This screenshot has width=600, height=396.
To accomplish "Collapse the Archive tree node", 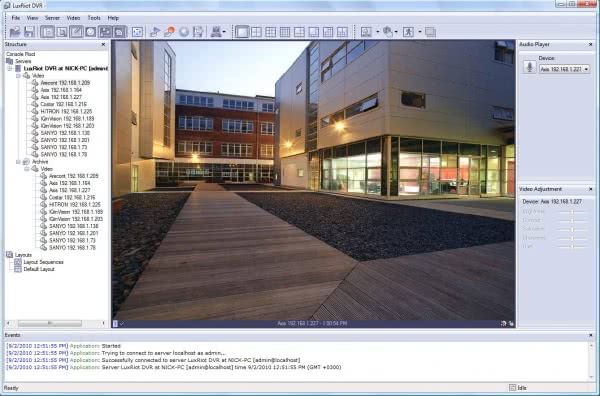I will 18,162.
